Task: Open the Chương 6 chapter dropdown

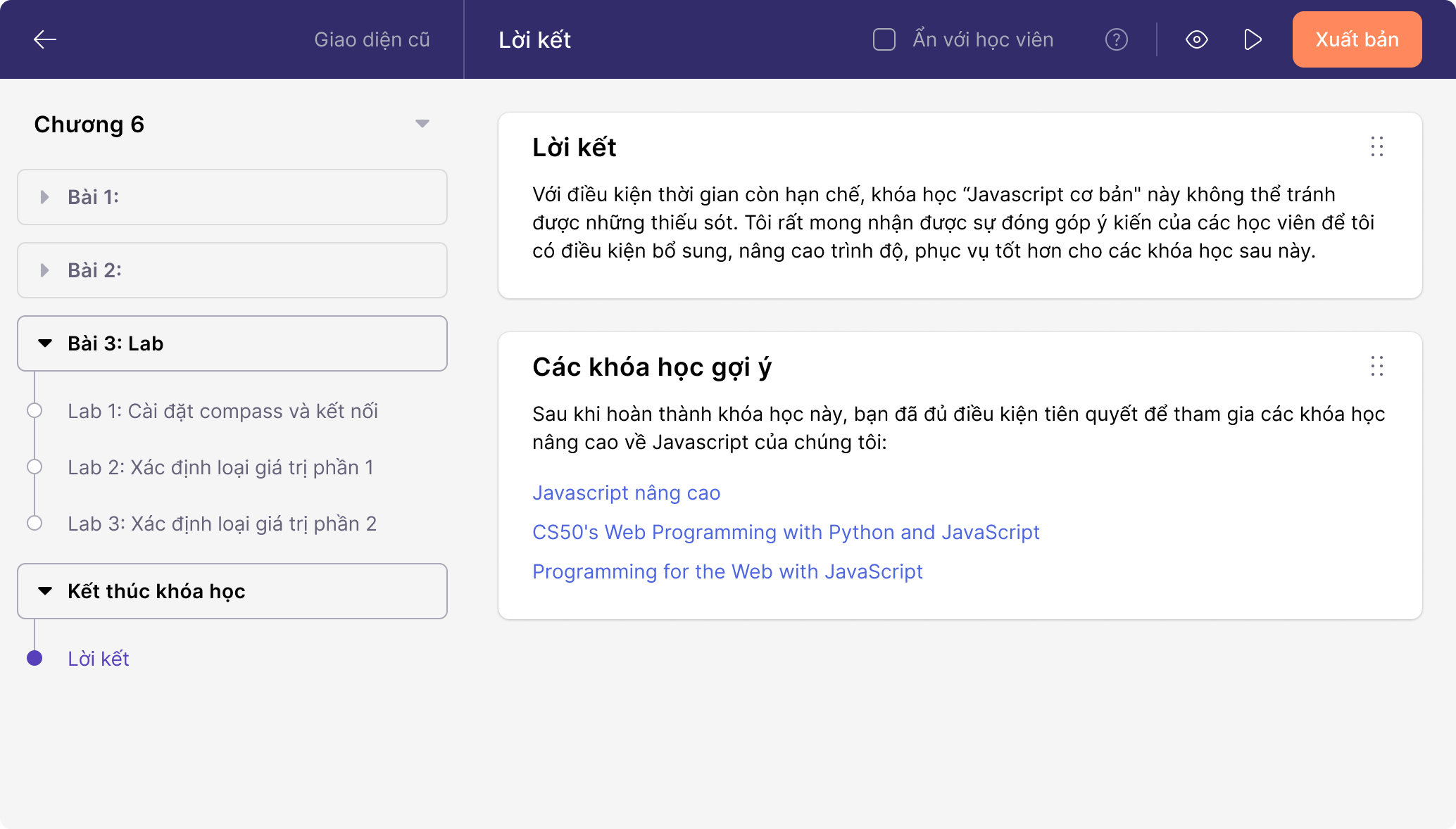Action: point(422,124)
